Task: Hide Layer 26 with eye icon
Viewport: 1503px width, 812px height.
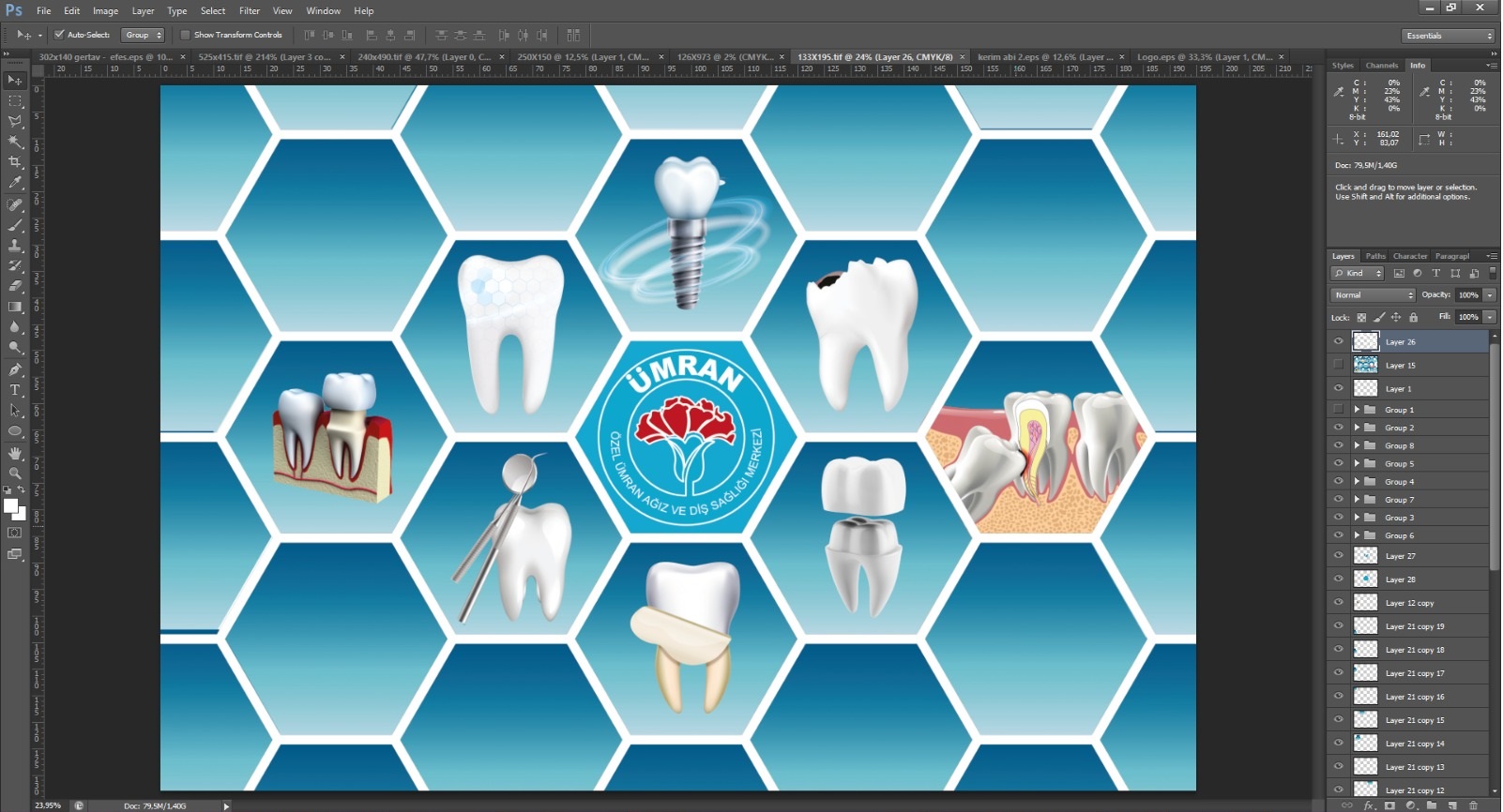Action: 1339,341
